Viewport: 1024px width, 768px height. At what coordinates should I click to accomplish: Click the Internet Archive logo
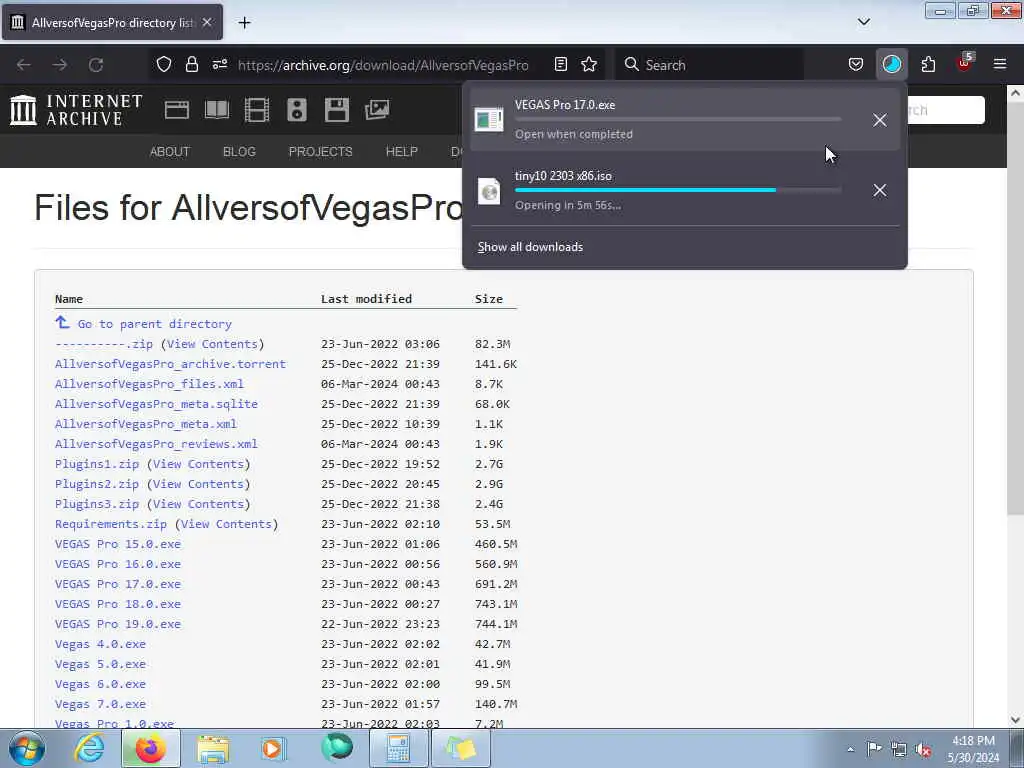(76, 109)
